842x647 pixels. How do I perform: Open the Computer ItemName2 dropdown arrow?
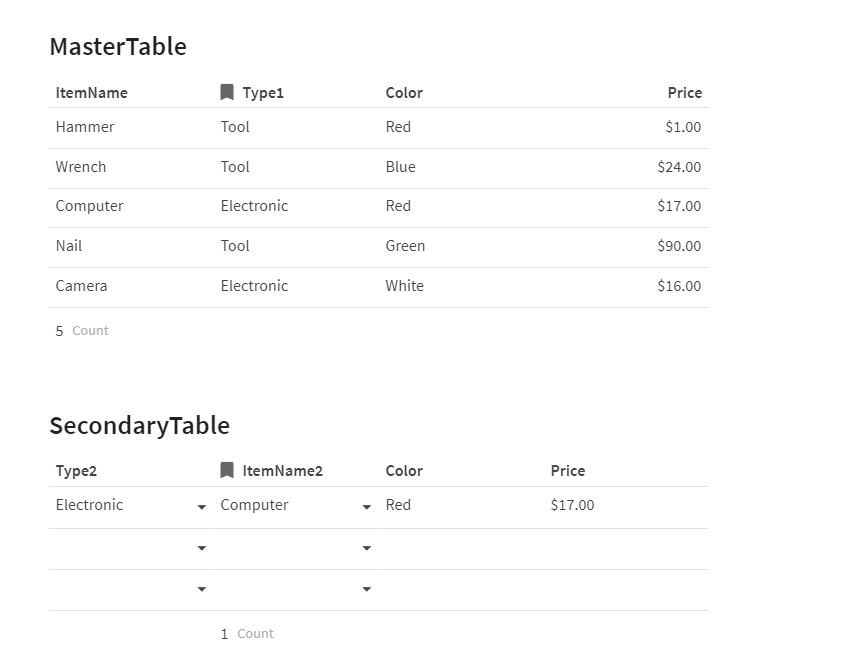[367, 507]
